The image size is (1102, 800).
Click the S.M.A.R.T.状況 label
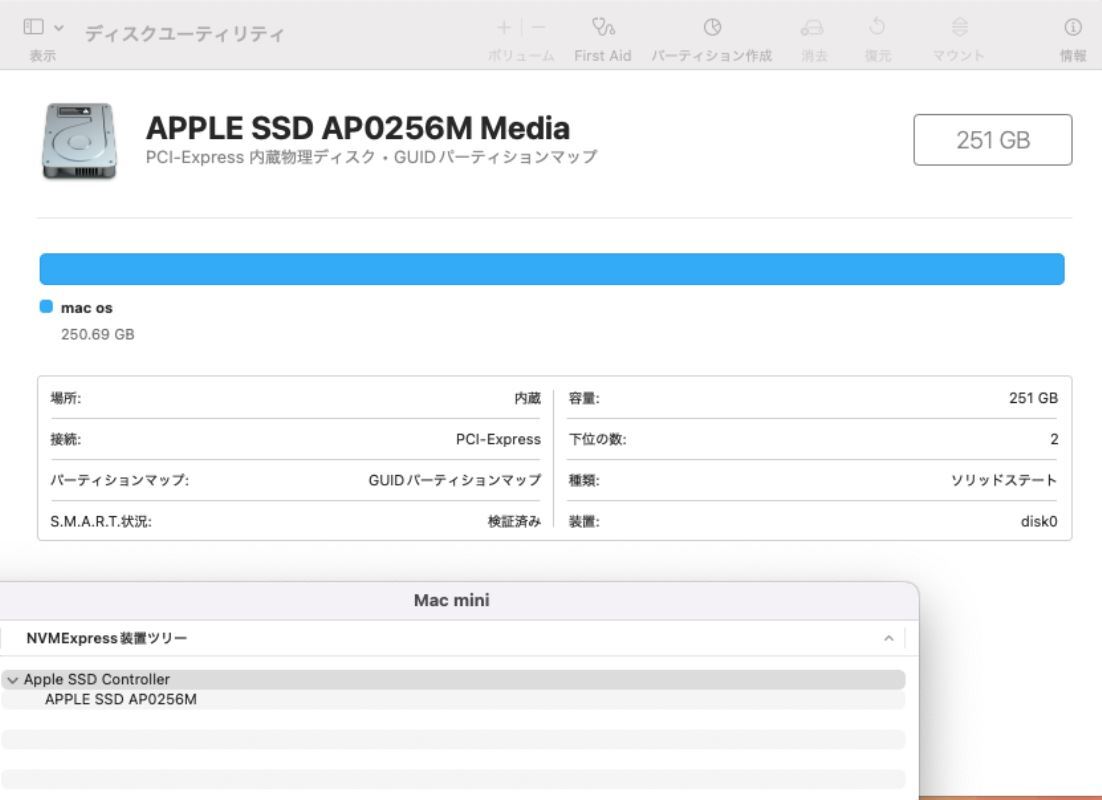101,522
